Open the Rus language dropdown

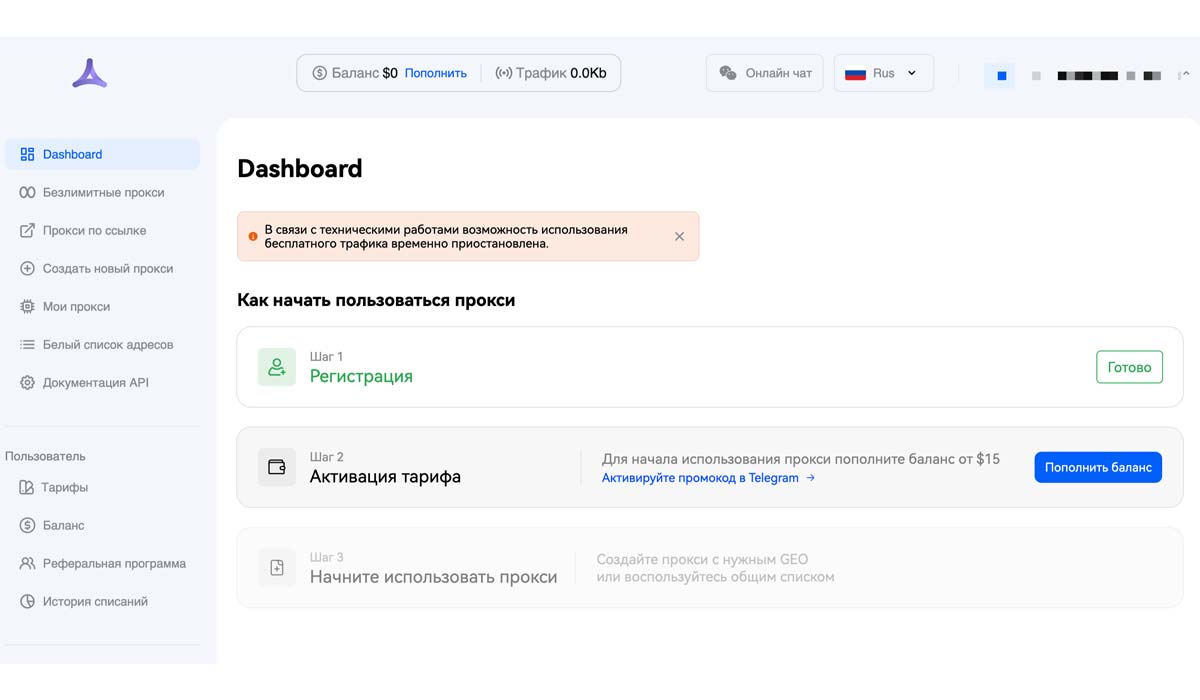click(x=883, y=73)
